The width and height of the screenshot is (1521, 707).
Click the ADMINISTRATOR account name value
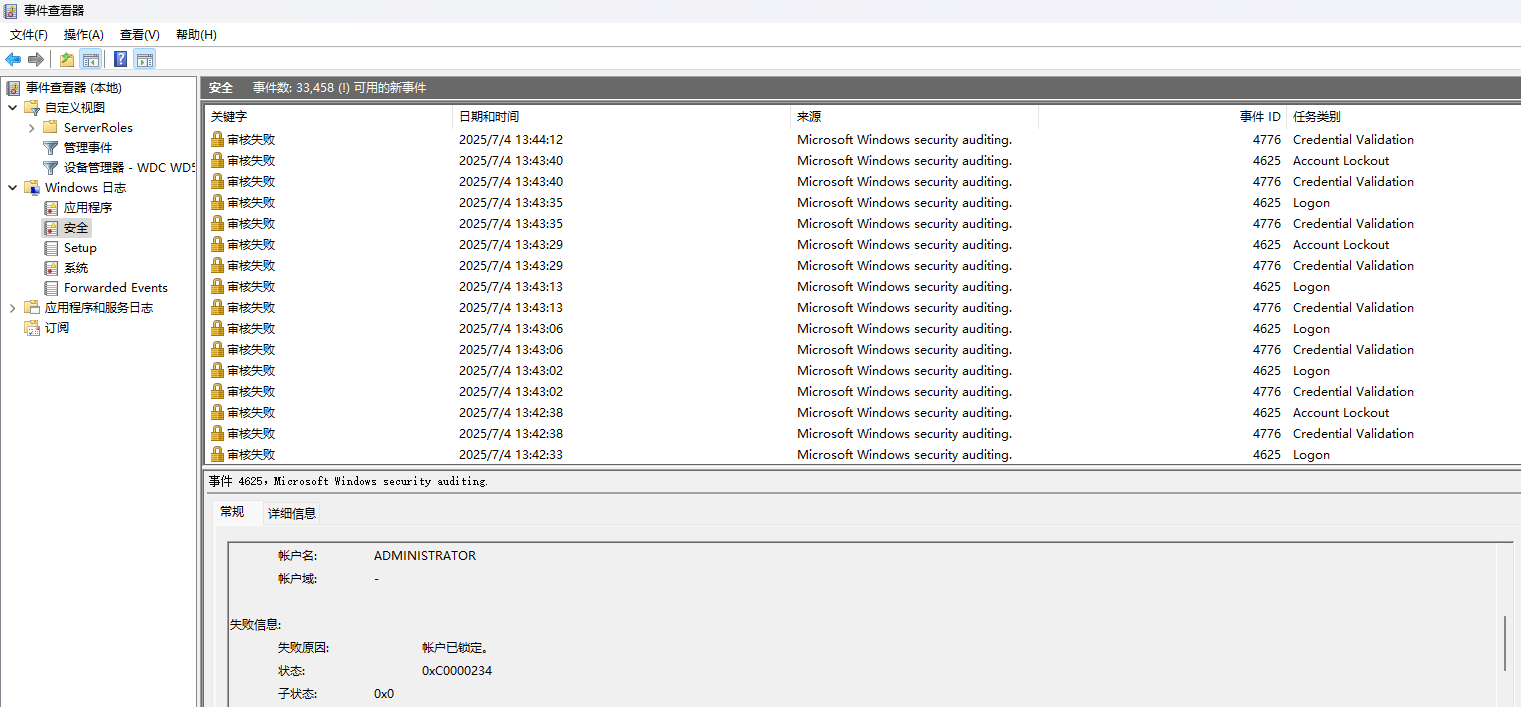tap(425, 556)
